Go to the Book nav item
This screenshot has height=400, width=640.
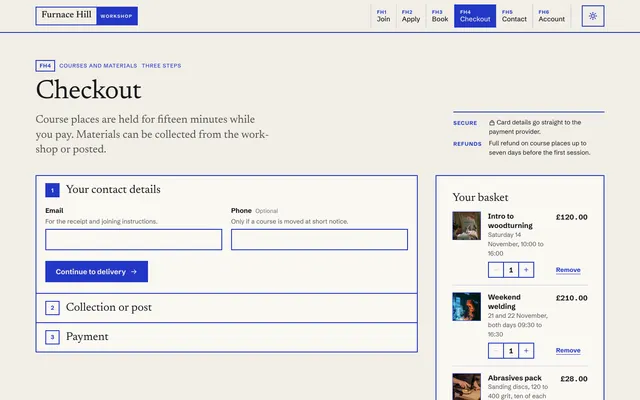tap(440, 16)
